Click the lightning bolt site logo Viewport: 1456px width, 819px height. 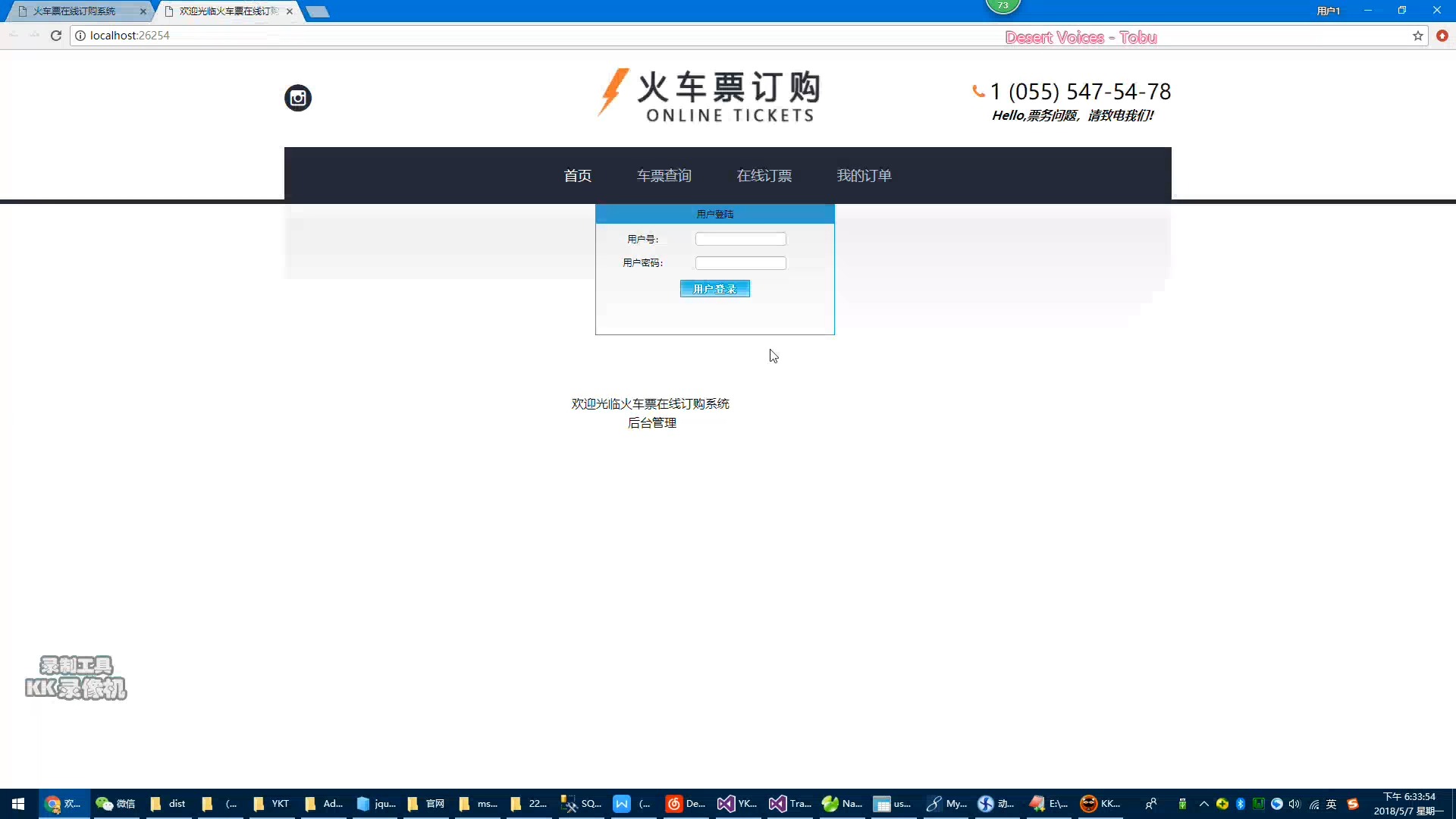tap(613, 93)
